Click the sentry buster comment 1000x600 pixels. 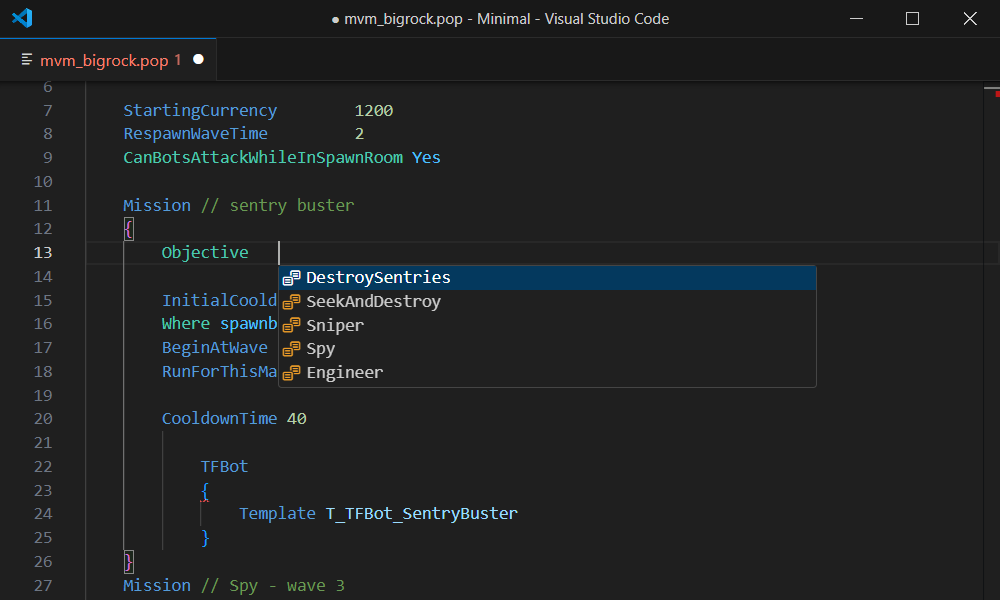[x=277, y=205]
